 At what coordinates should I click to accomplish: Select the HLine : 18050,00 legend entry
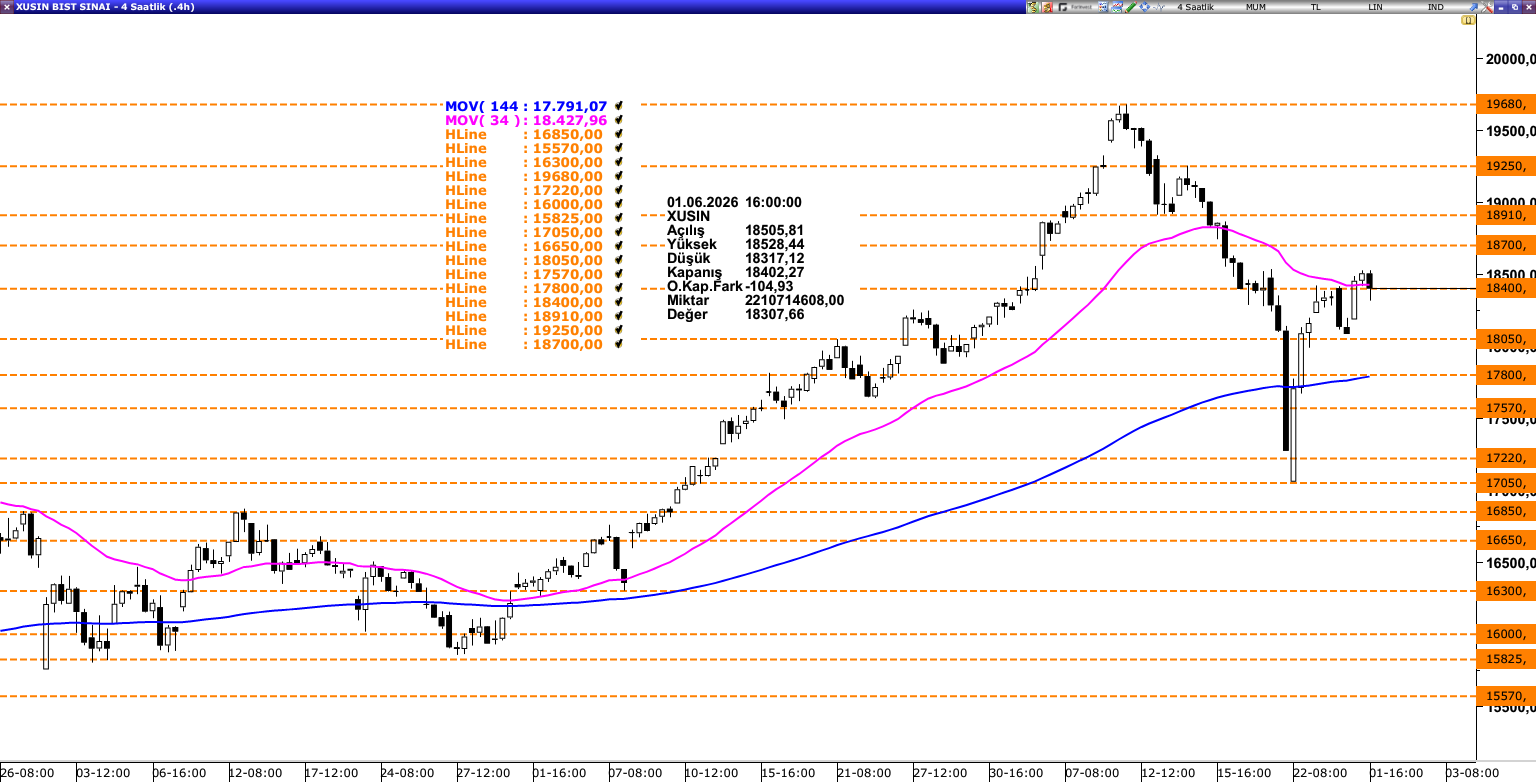pyautogui.click(x=524, y=260)
